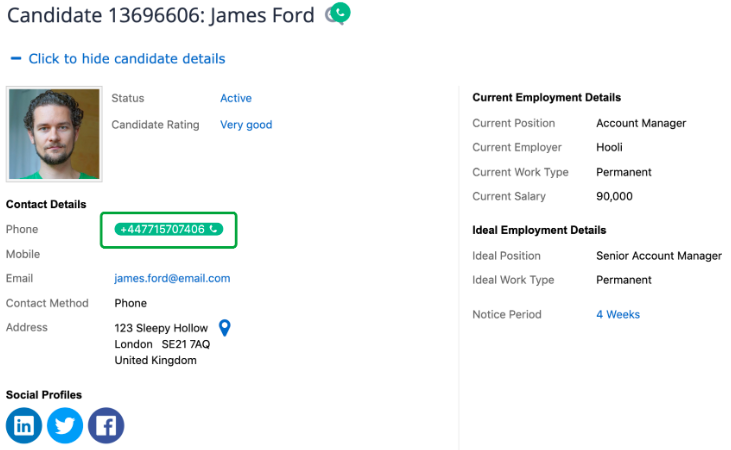
Task: Click the 'United Kingdom' address line
Action: (x=156, y=360)
